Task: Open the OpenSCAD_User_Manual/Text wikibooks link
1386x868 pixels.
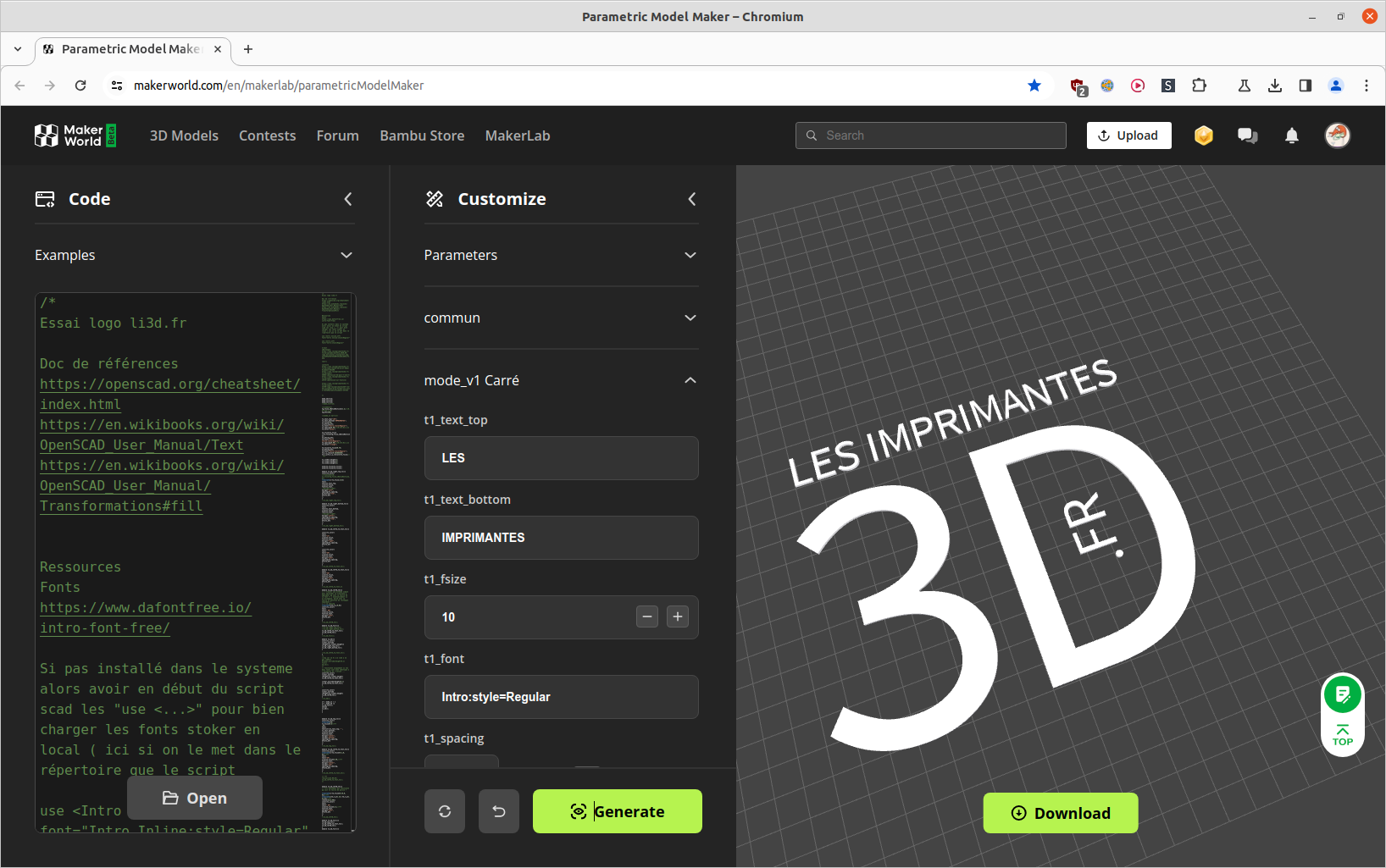Action: coord(162,434)
